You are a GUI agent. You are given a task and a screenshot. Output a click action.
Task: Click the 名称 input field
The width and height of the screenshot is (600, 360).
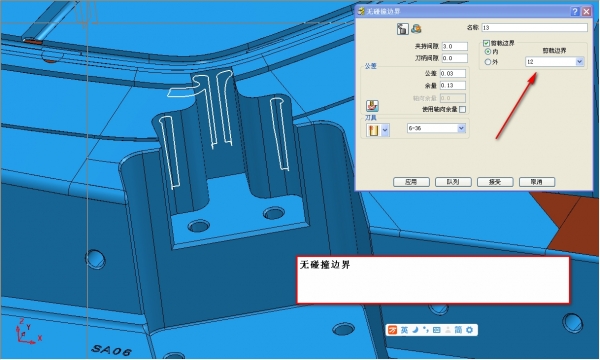[x=534, y=28]
